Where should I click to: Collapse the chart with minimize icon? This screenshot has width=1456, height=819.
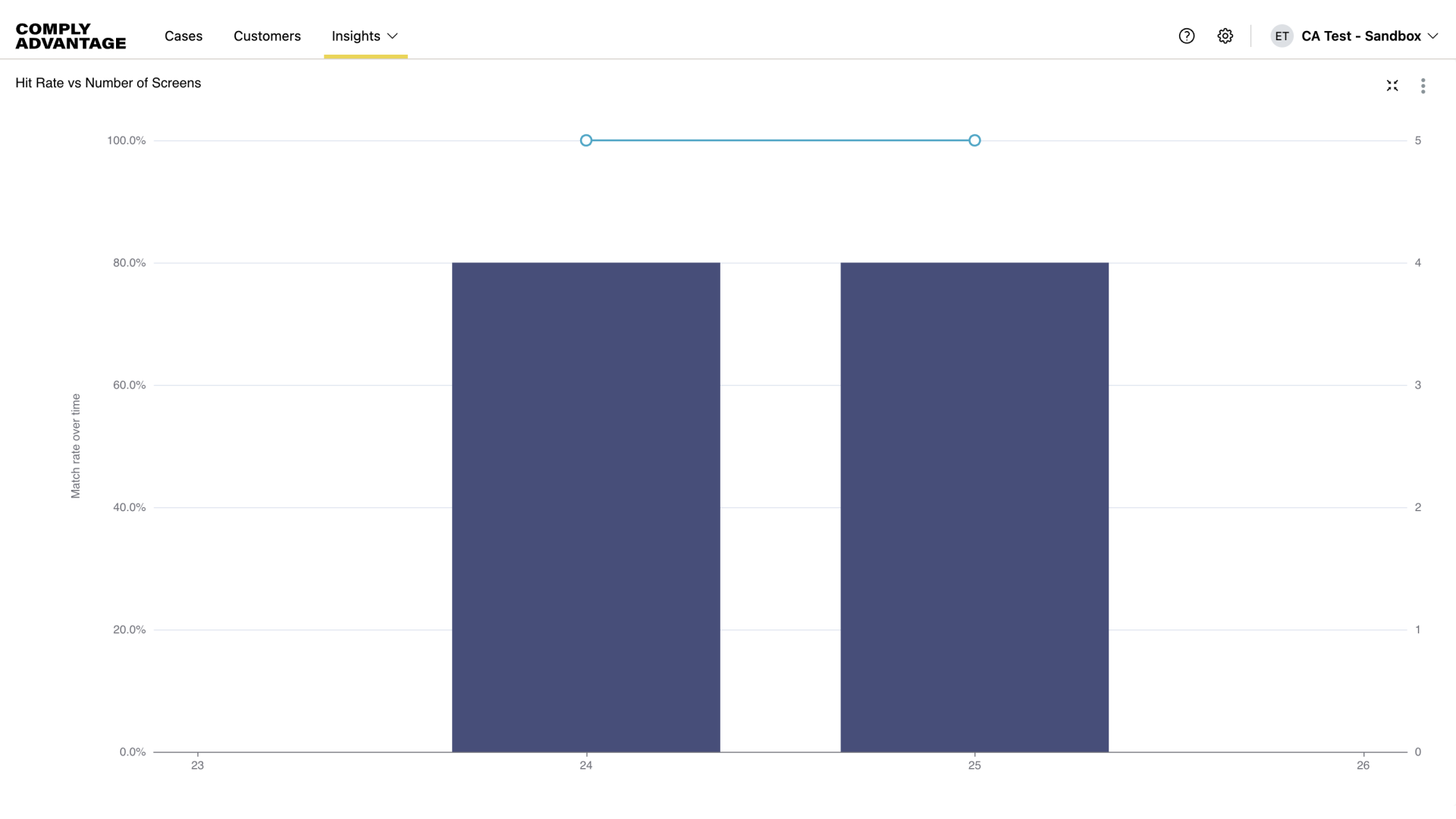click(1392, 86)
